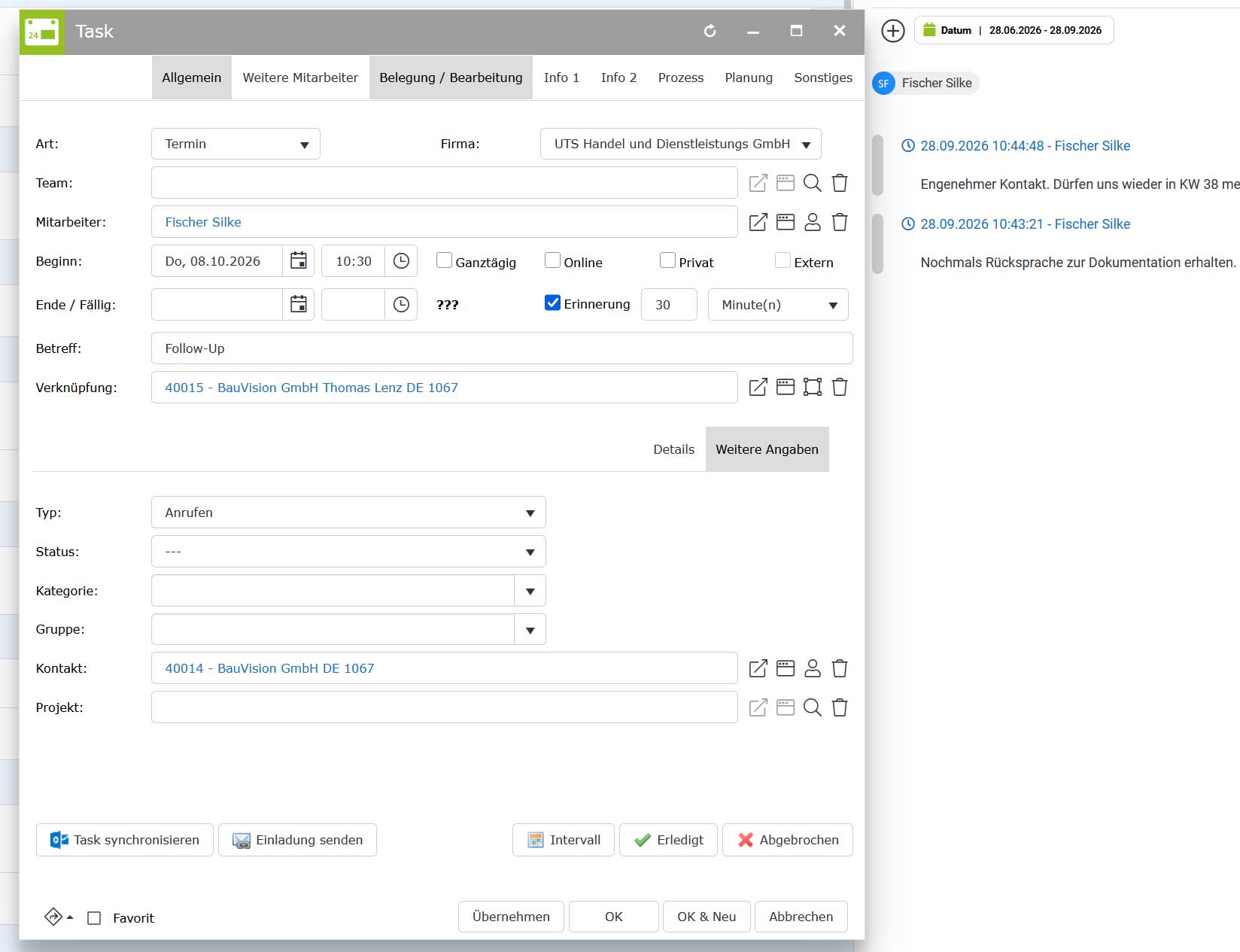Open the Details sub-tab

click(x=673, y=449)
